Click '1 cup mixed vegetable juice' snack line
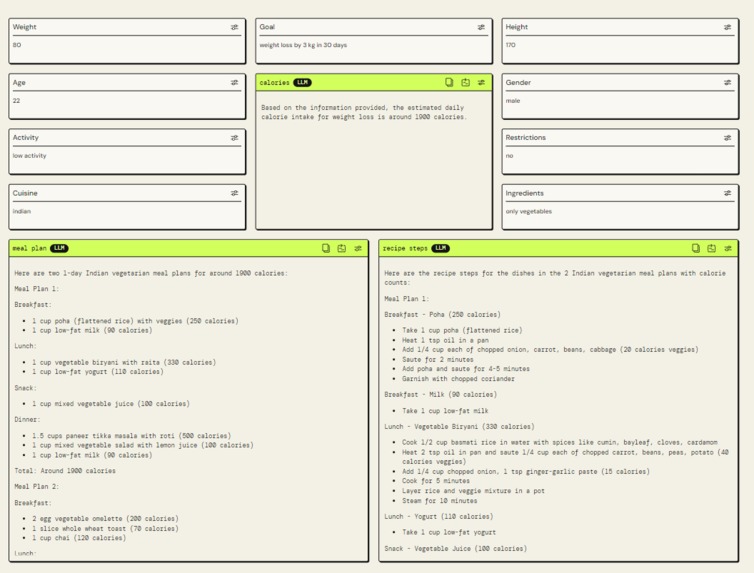Screen dimensions: 754x573 (111, 404)
